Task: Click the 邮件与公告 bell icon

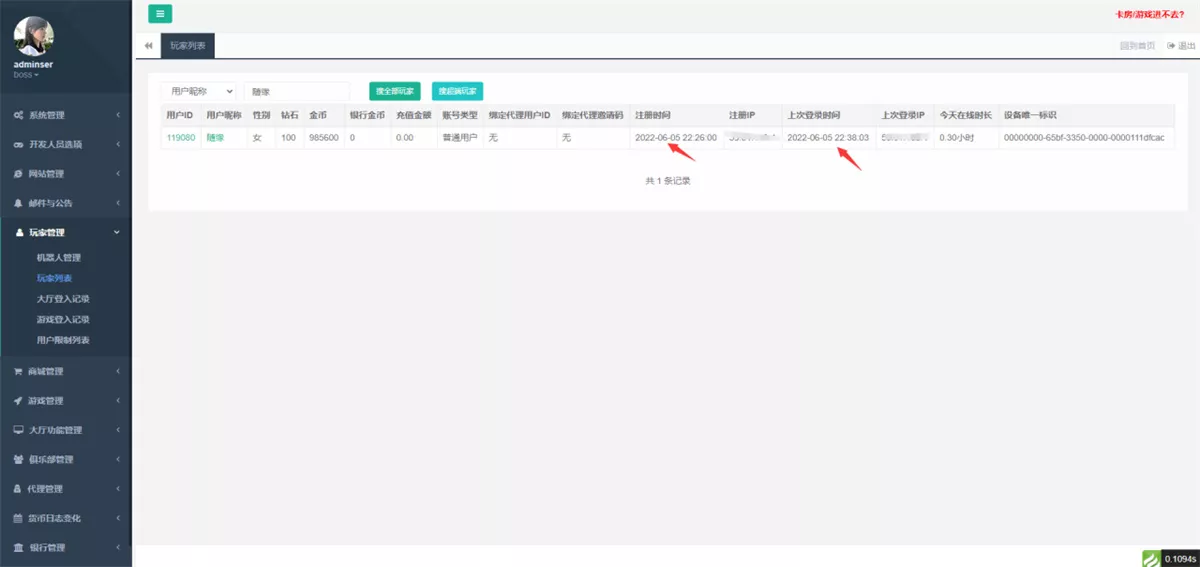Action: point(19,203)
